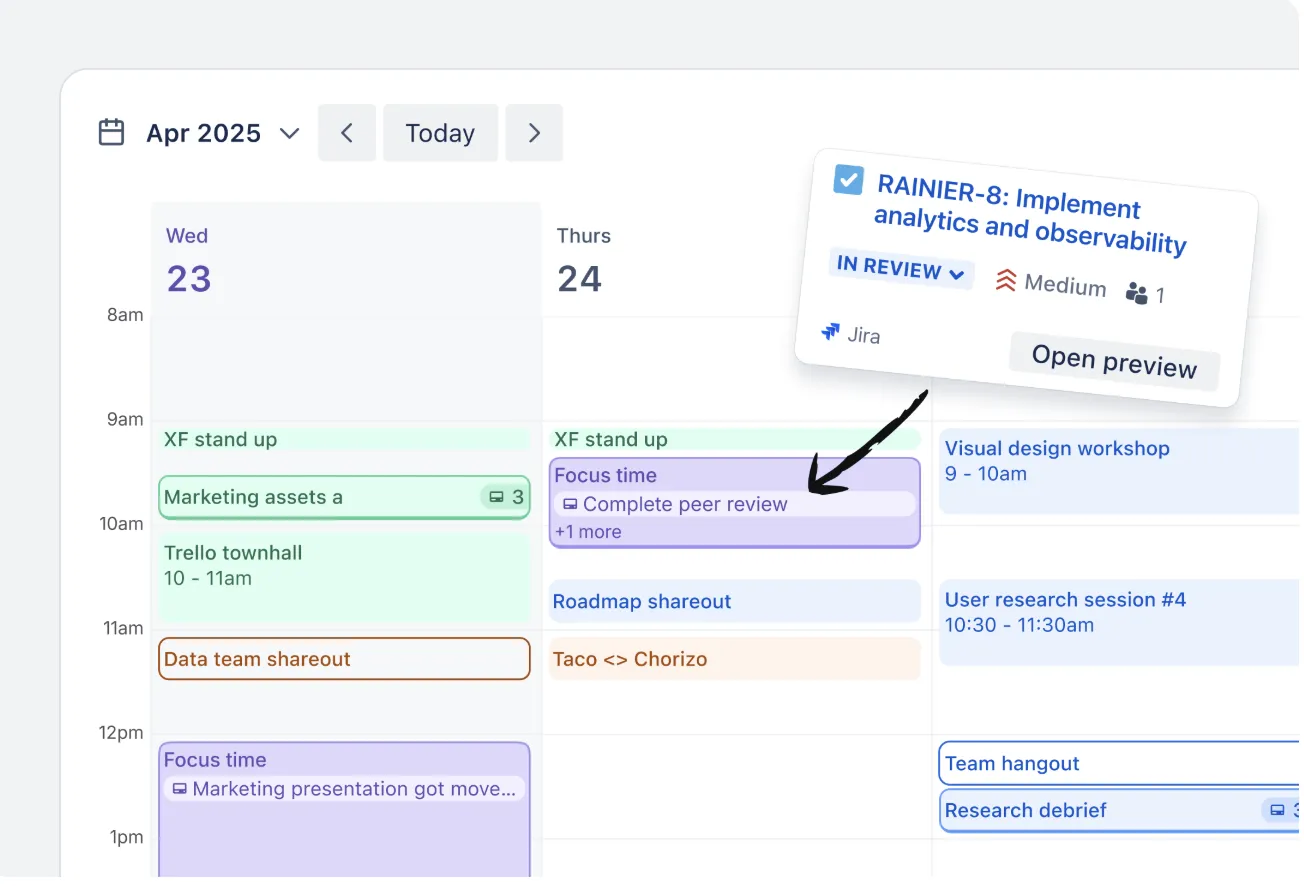Click the 9am time label
This screenshot has width=1304, height=886.
click(x=126, y=419)
